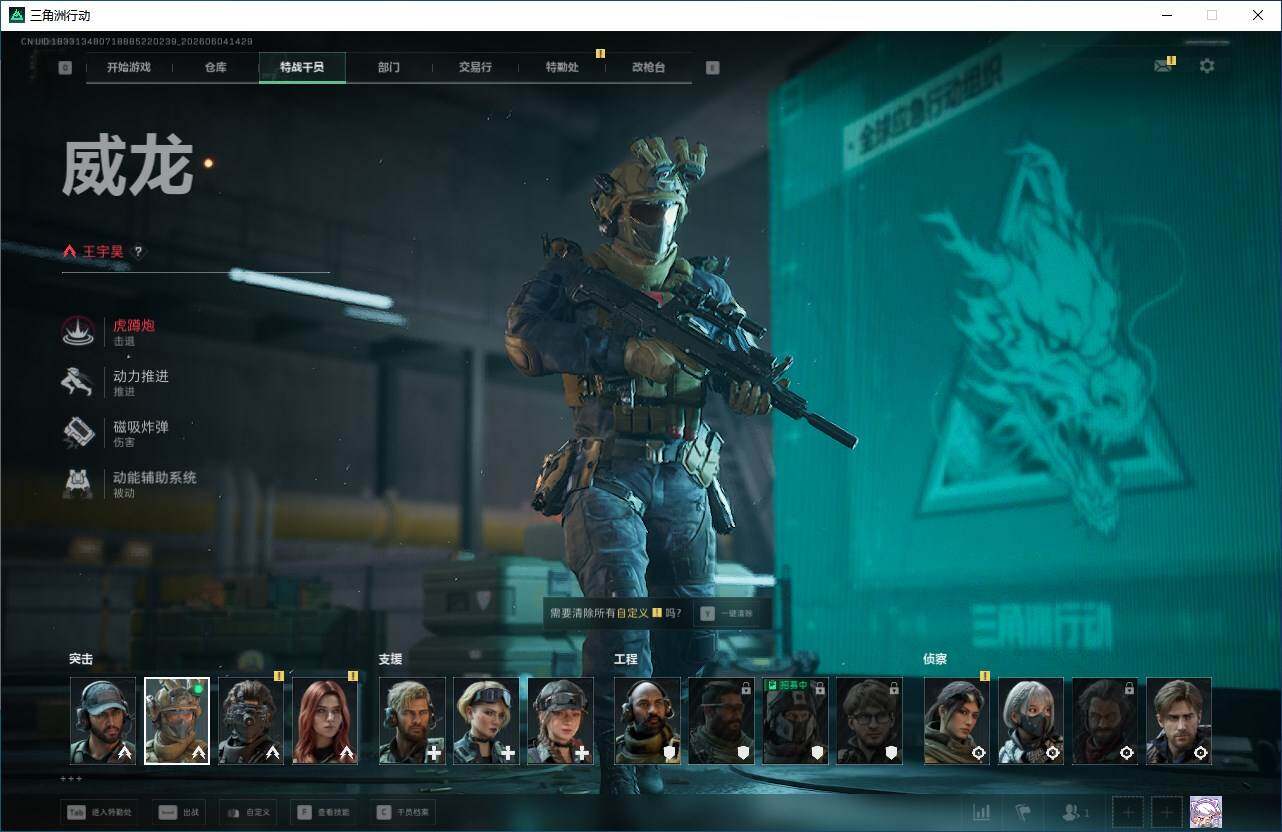Switch to the 改枪台 tab
The width and height of the screenshot is (1282, 832).
pyautogui.click(x=648, y=67)
